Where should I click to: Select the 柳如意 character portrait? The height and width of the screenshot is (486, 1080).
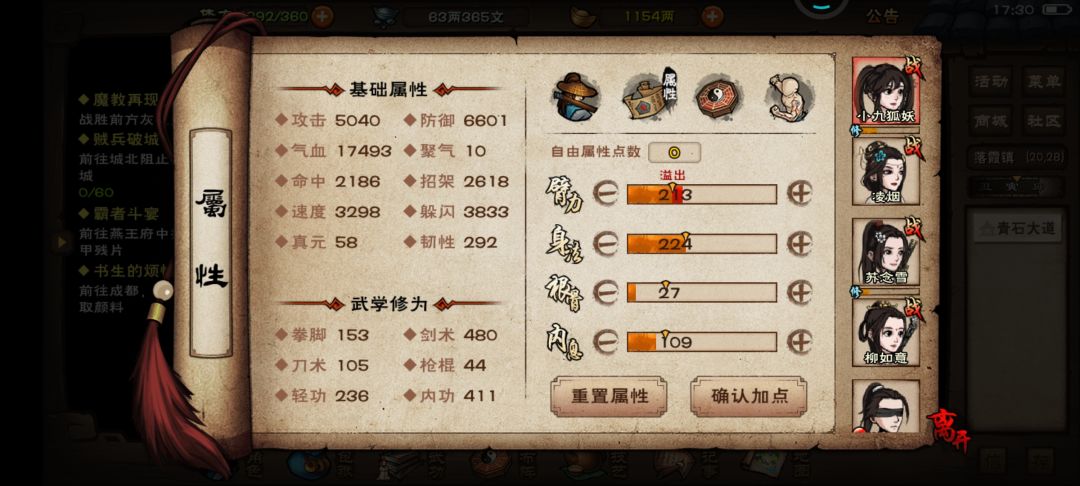(886, 333)
